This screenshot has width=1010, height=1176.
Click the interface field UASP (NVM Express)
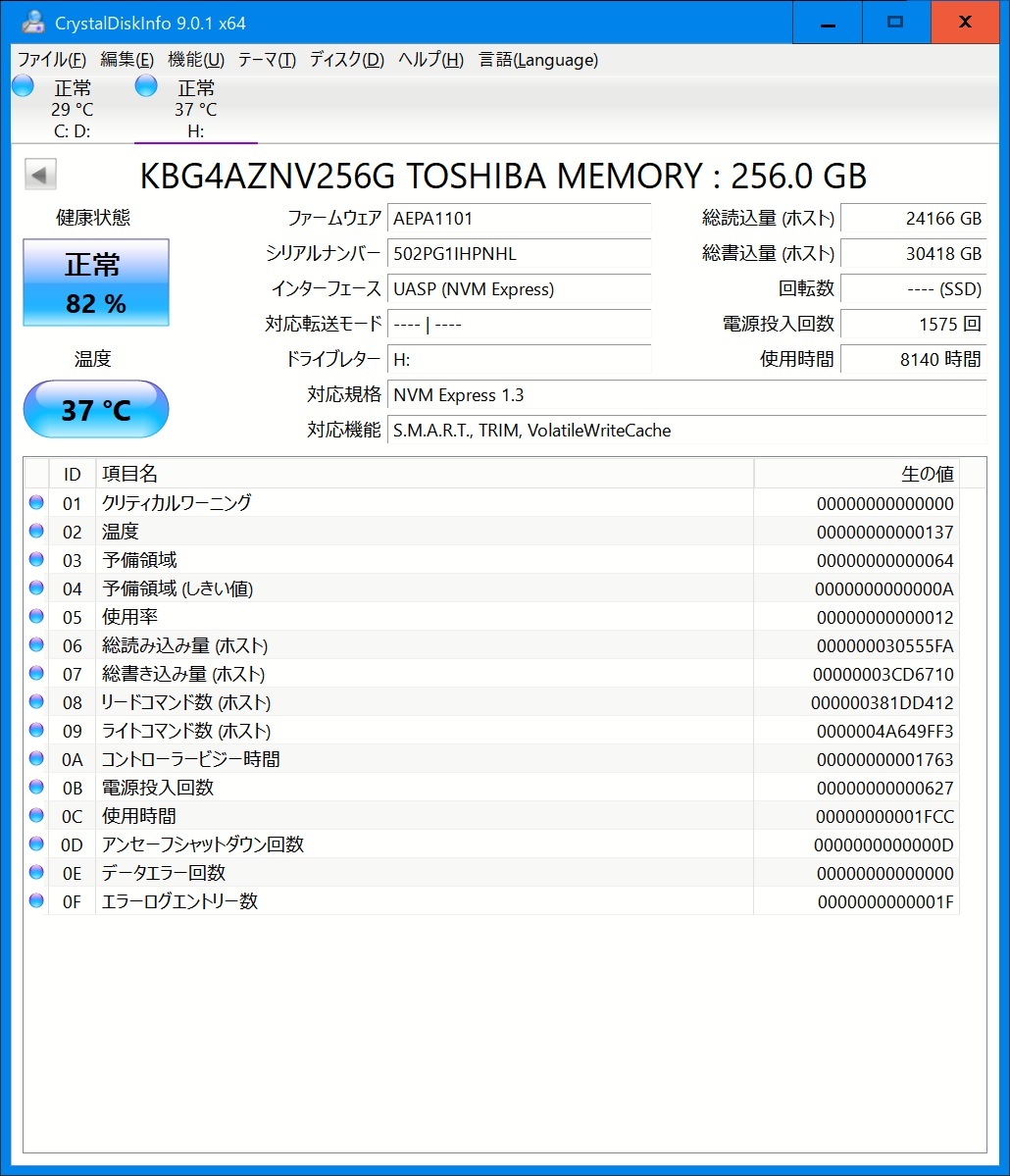pos(519,288)
